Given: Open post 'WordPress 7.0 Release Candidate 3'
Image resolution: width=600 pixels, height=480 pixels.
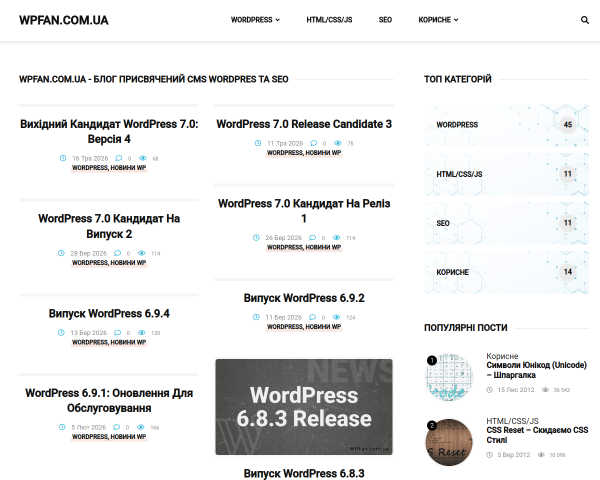Looking at the screenshot, I should tap(304, 124).
